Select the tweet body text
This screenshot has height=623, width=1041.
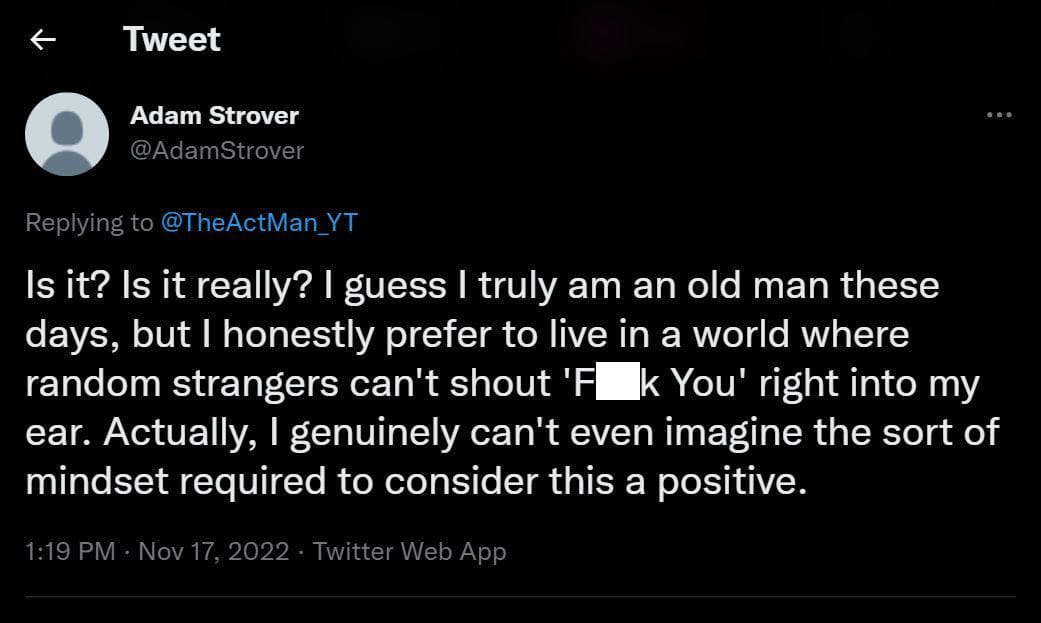pos(500,382)
